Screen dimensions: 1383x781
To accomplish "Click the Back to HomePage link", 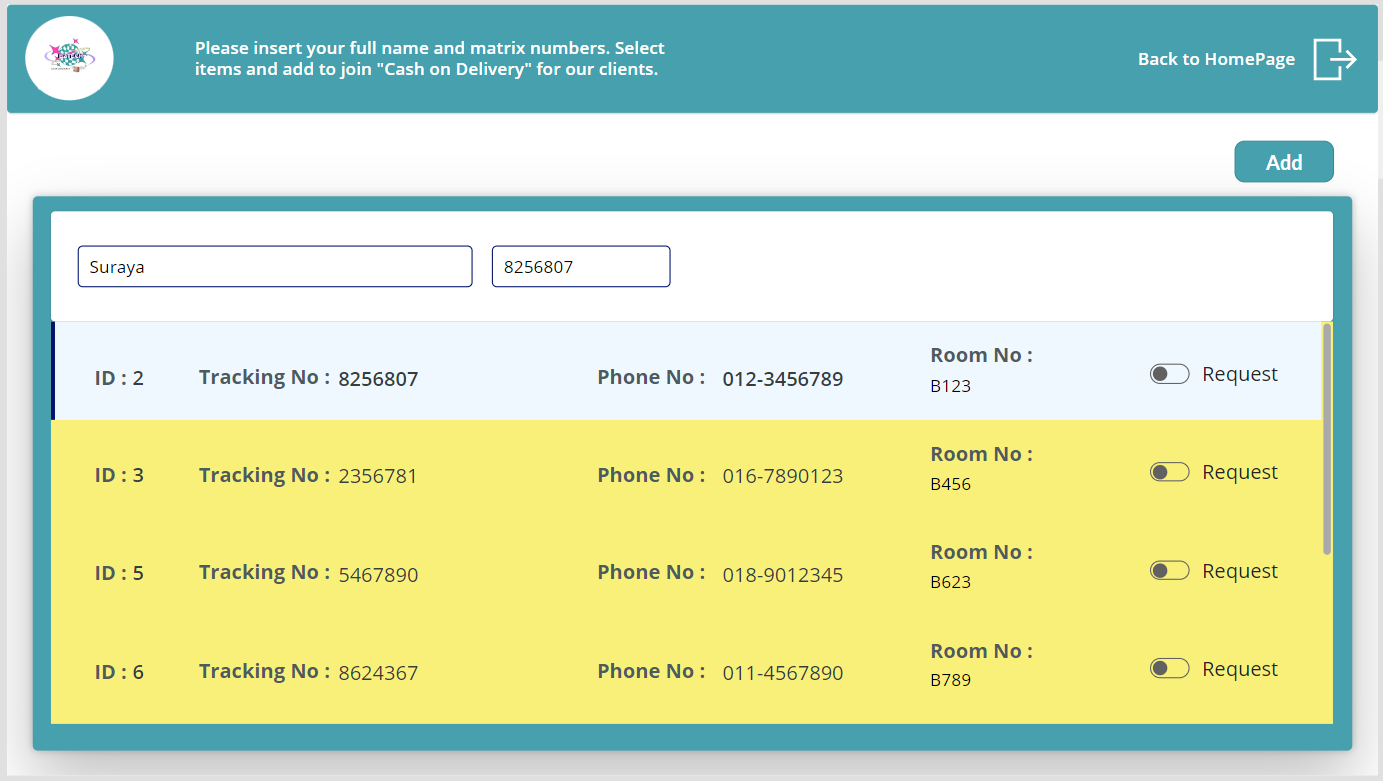I will [x=1216, y=59].
